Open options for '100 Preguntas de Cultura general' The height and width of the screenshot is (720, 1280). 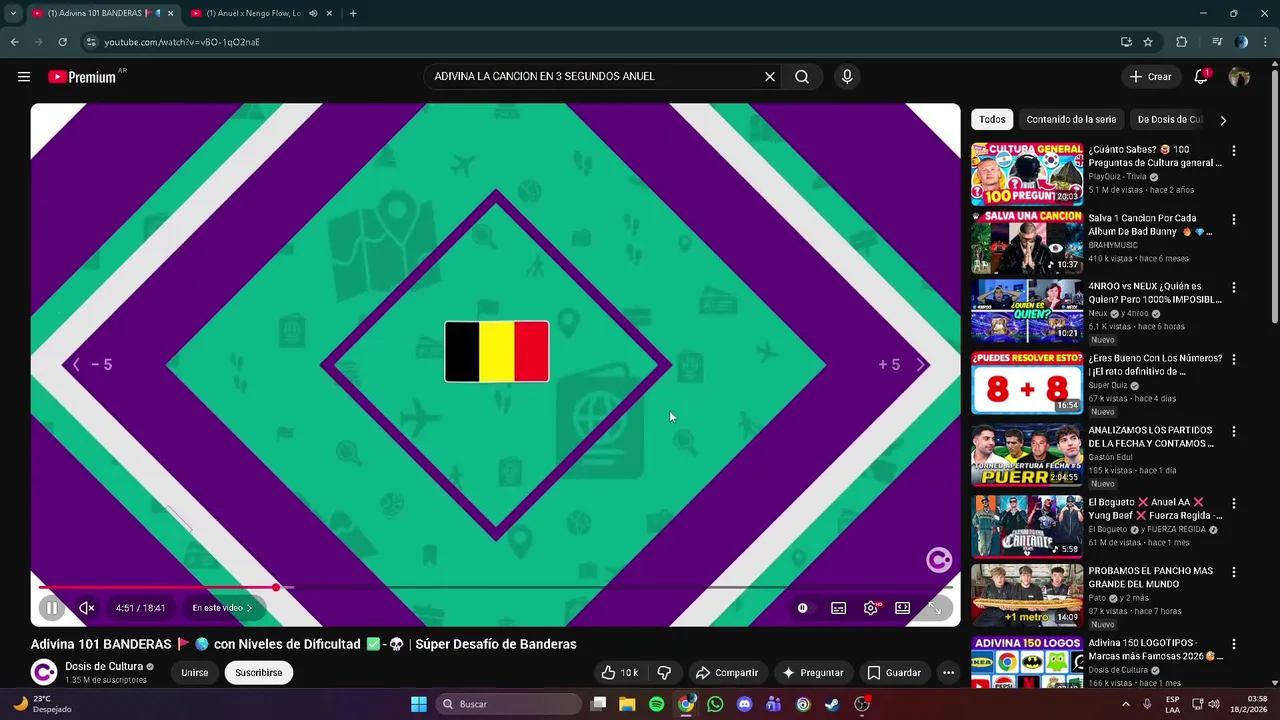coord(1233,151)
